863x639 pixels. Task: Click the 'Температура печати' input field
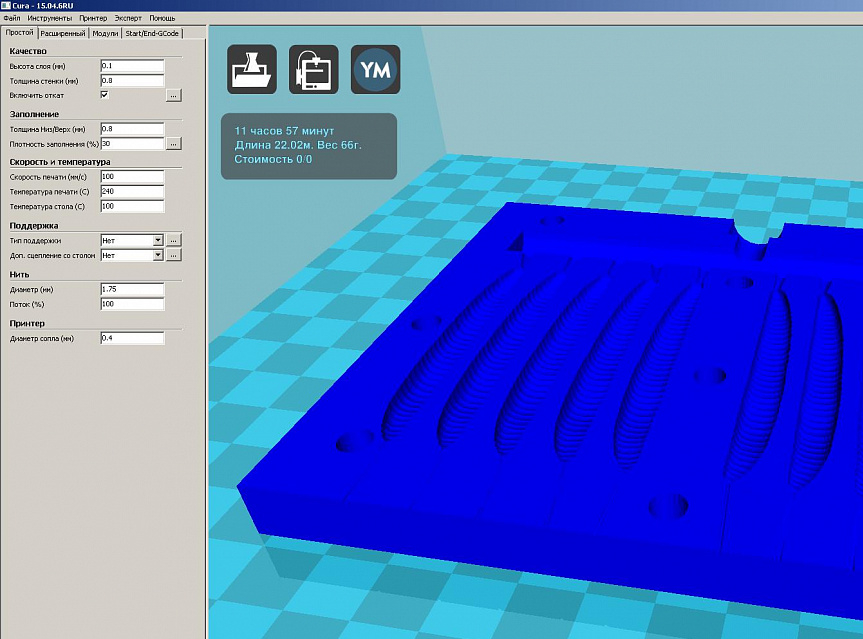[131, 191]
